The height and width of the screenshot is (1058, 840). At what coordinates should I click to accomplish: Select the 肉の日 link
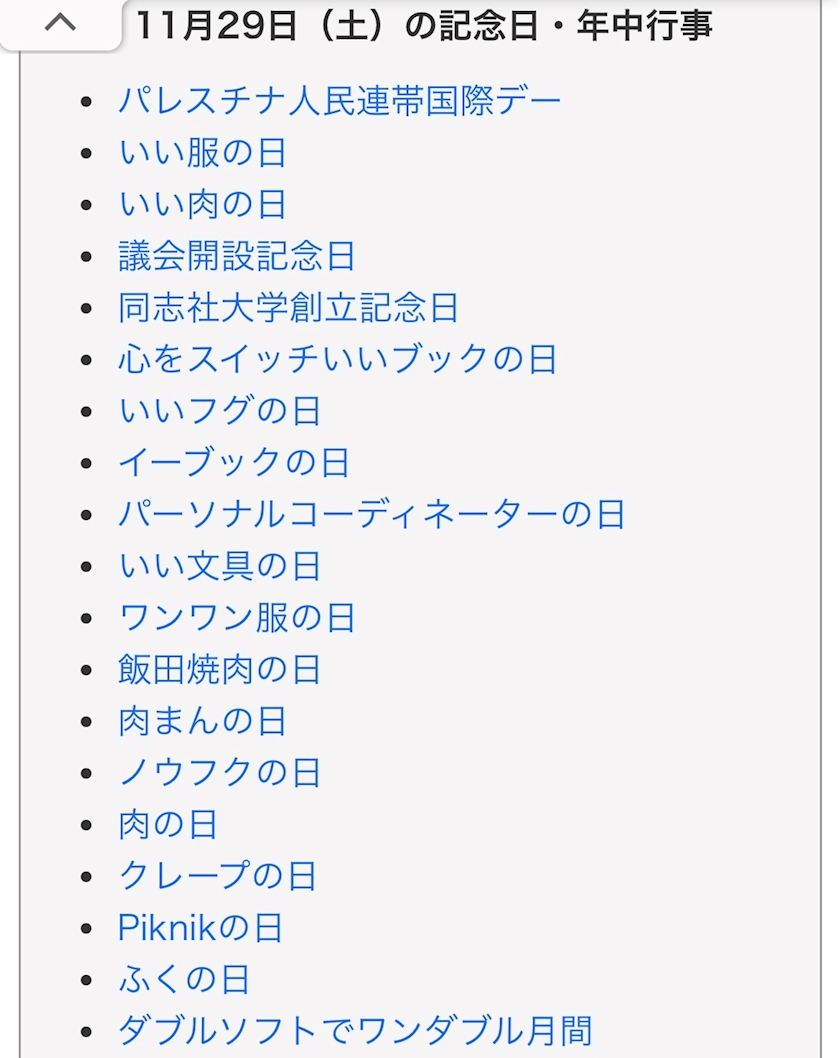(x=168, y=825)
